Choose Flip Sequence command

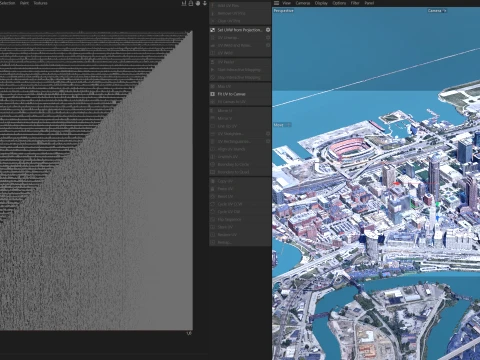pyautogui.click(x=240, y=220)
